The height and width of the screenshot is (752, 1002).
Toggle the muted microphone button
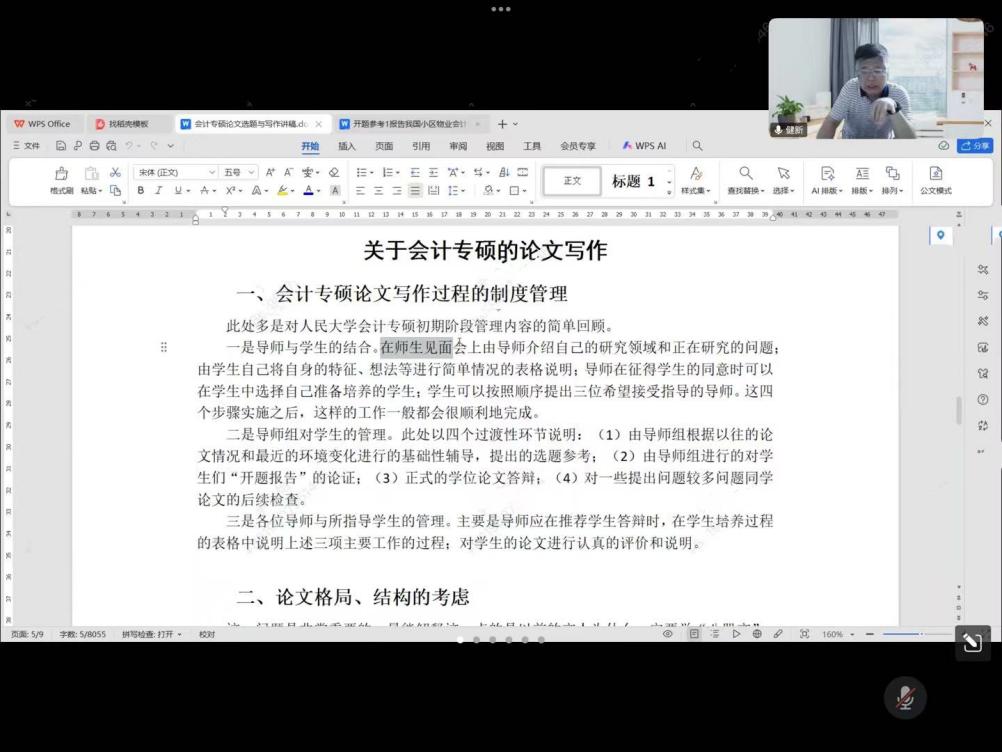coord(905,697)
